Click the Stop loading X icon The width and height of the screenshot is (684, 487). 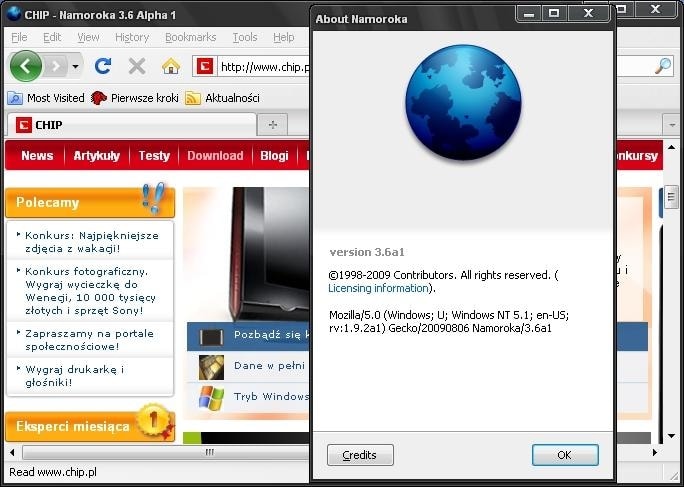137,66
